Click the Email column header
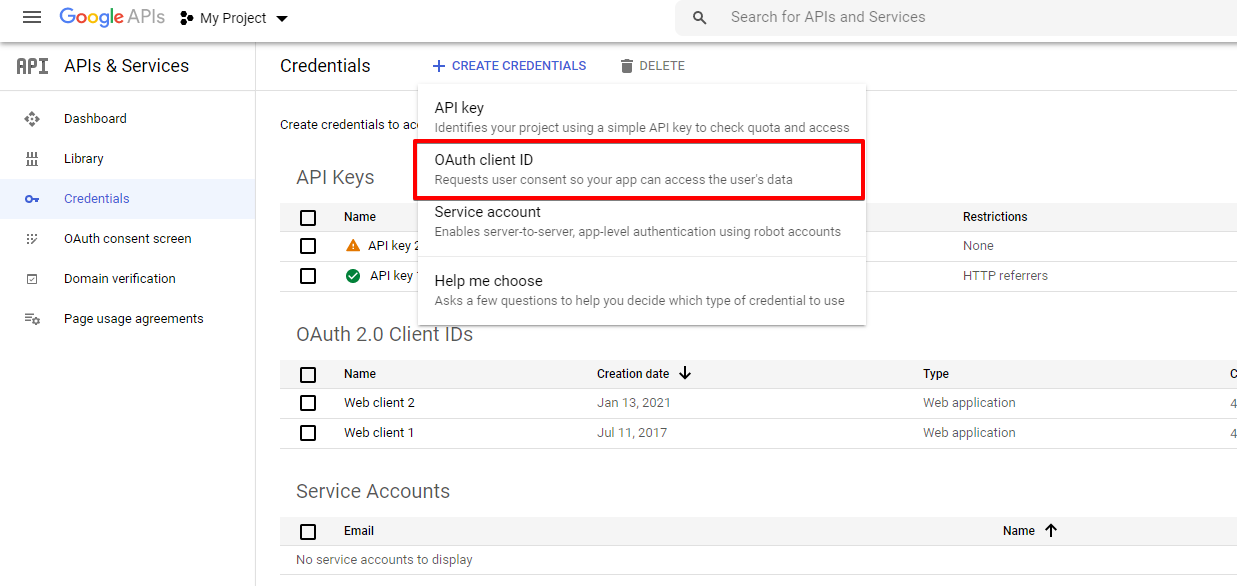Image resolution: width=1237 pixels, height=586 pixels. (x=359, y=531)
